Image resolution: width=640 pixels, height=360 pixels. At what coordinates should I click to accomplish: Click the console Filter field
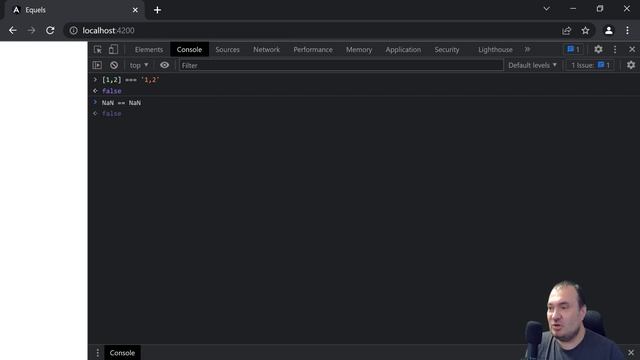click(341, 65)
